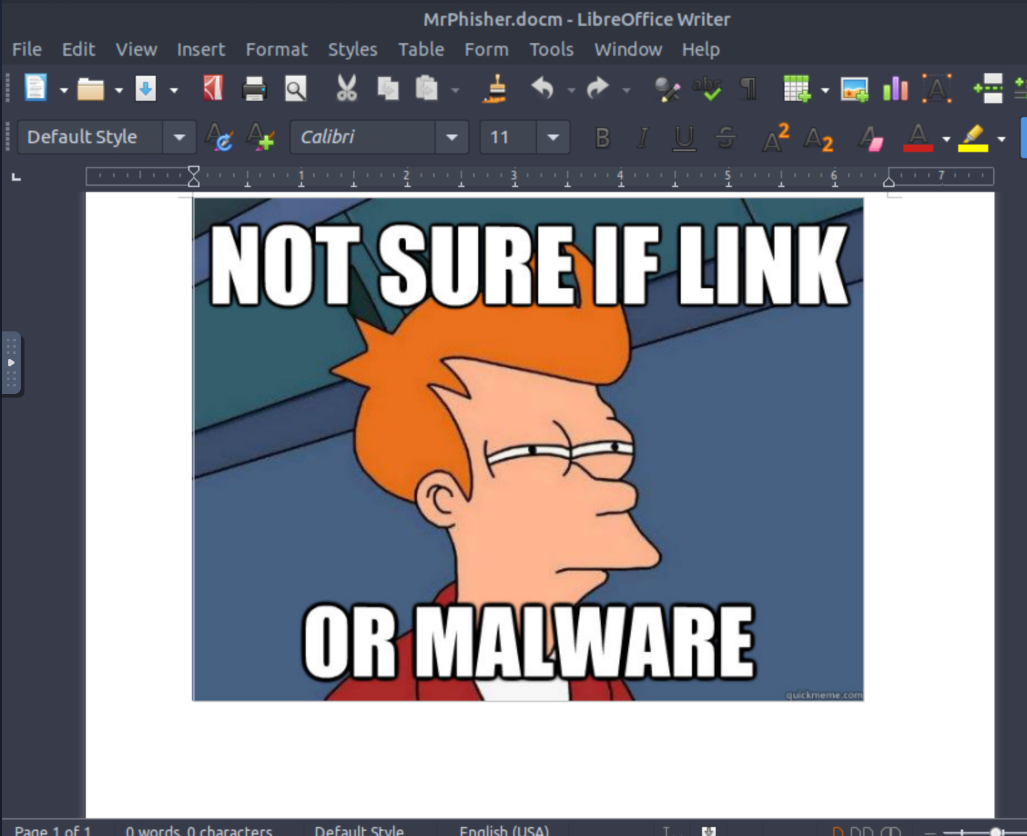Screen dimensions: 1027x836
Task: Click the Clone Formatting paintbrush icon
Action: [494, 89]
